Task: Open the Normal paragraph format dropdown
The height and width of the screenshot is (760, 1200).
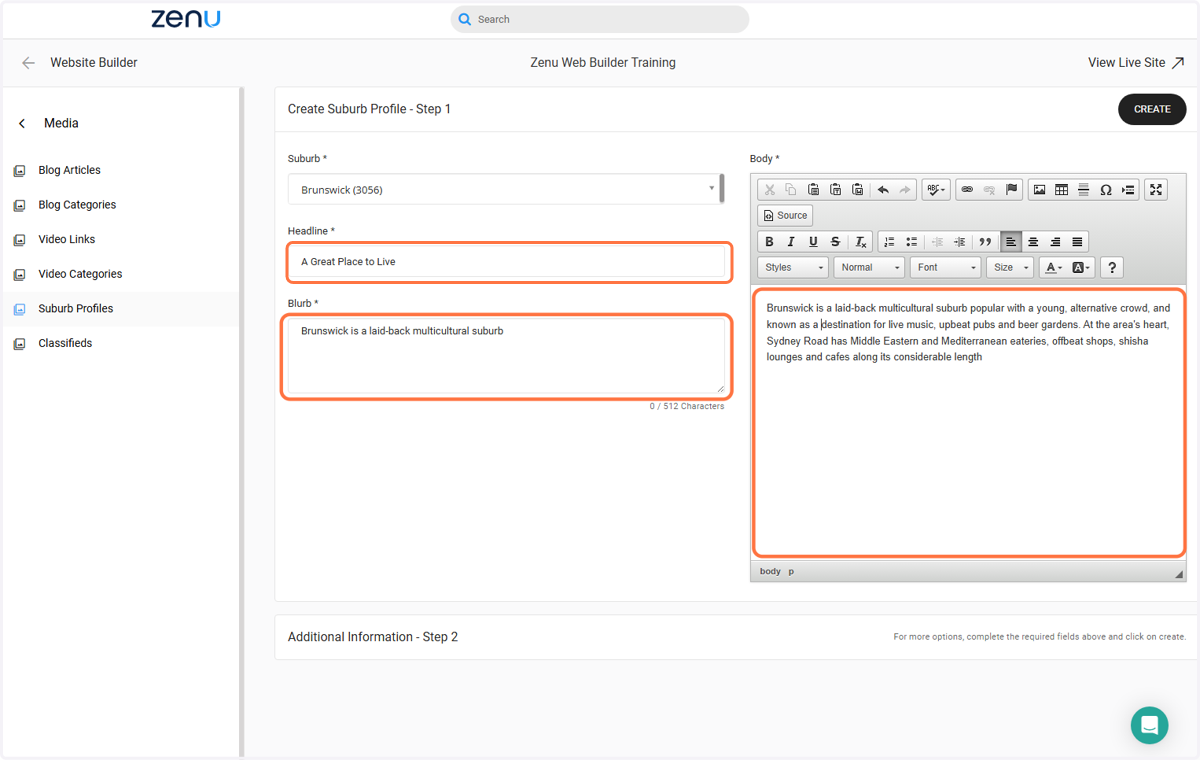Action: point(869,267)
